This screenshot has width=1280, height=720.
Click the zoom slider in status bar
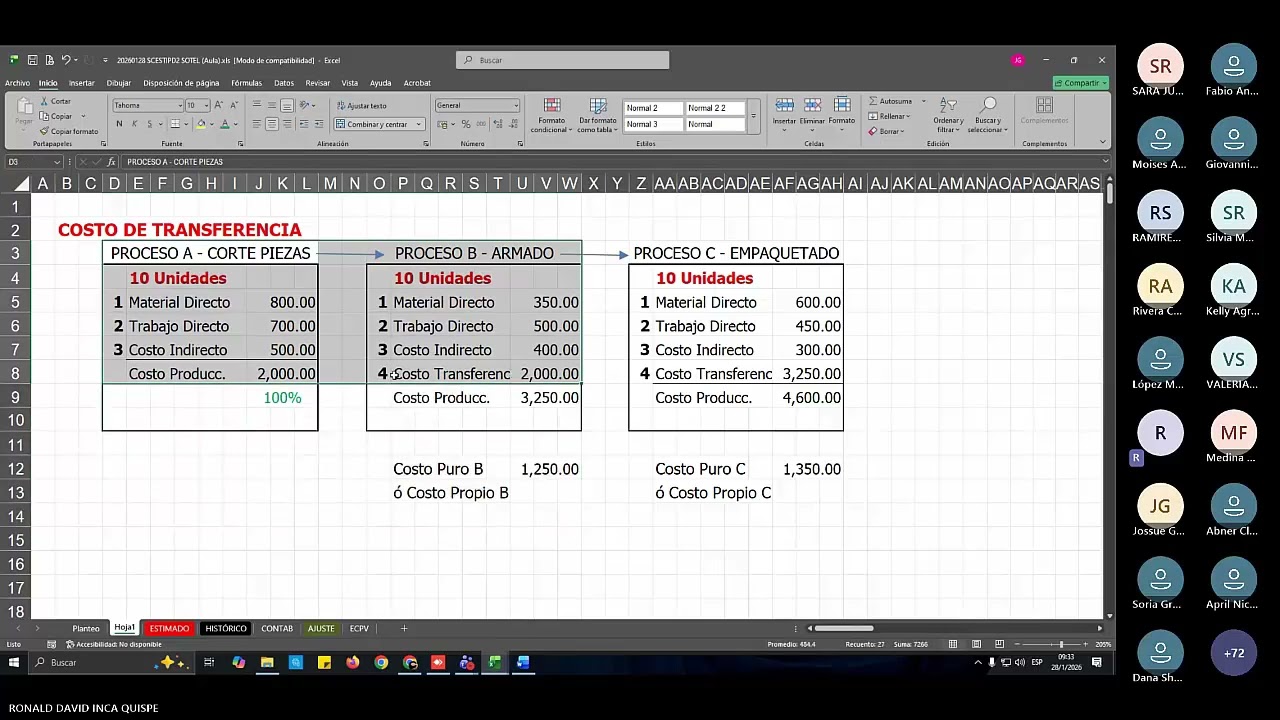[x=1062, y=644]
